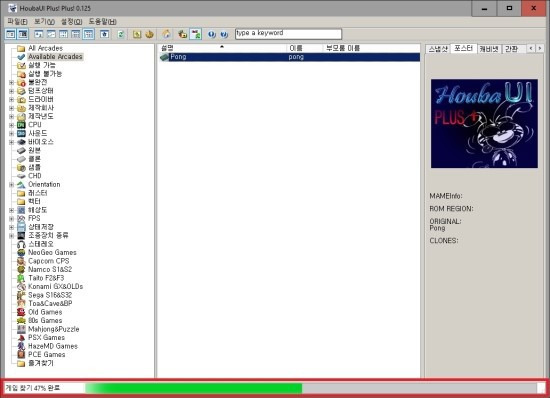Click the house home toolbar icon

(166, 34)
